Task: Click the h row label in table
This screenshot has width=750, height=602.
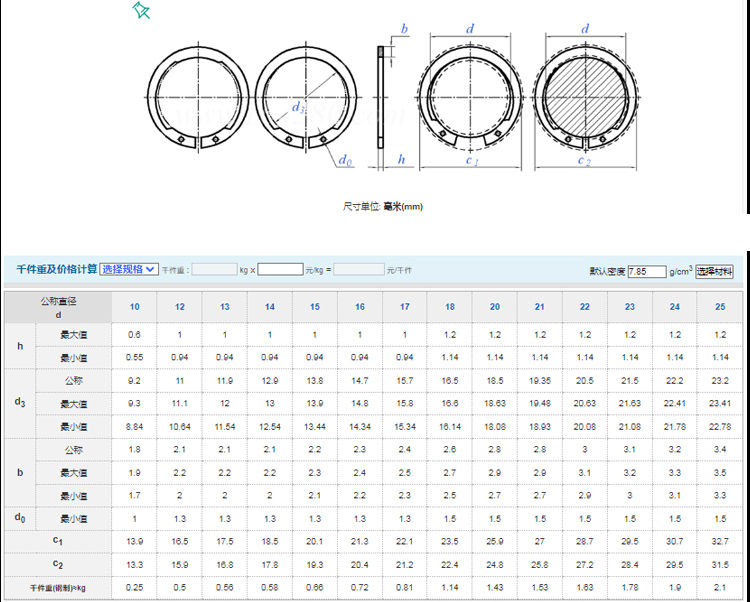Action: coord(20,346)
